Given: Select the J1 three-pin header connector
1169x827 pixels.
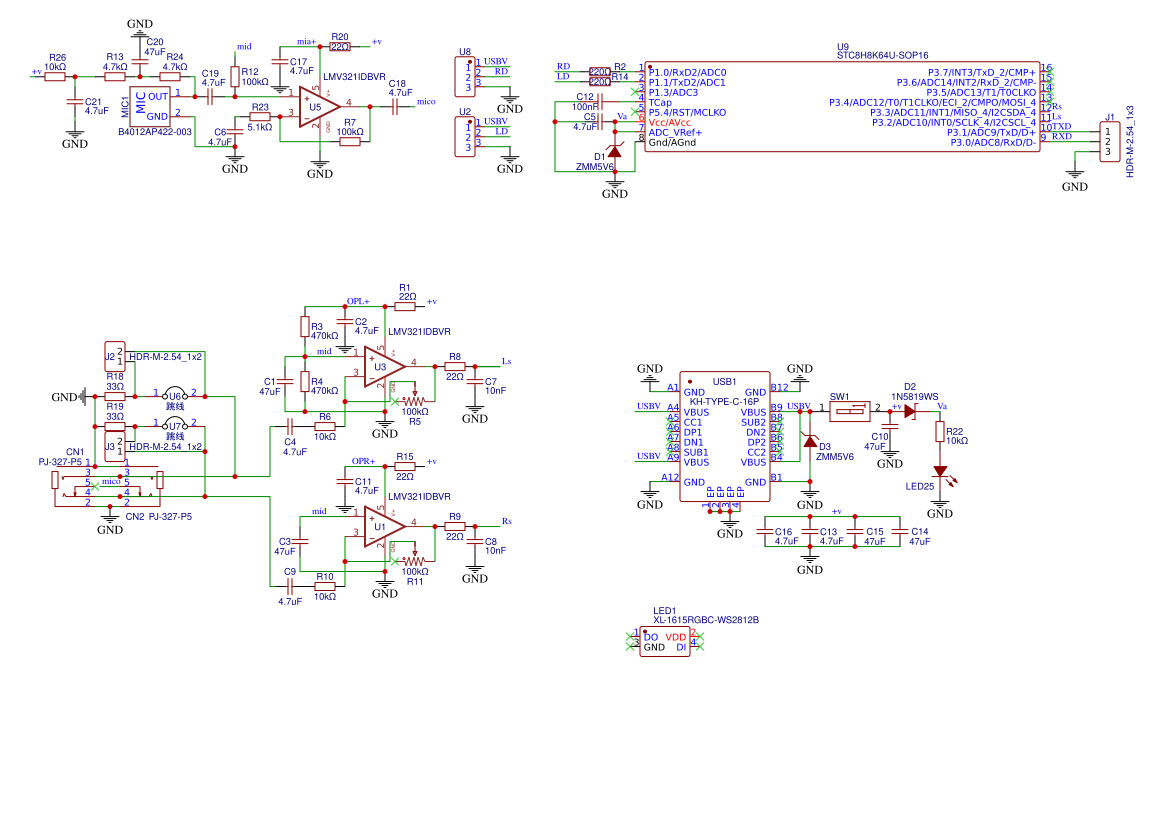Looking at the screenshot, I should pyautogui.click(x=1108, y=141).
